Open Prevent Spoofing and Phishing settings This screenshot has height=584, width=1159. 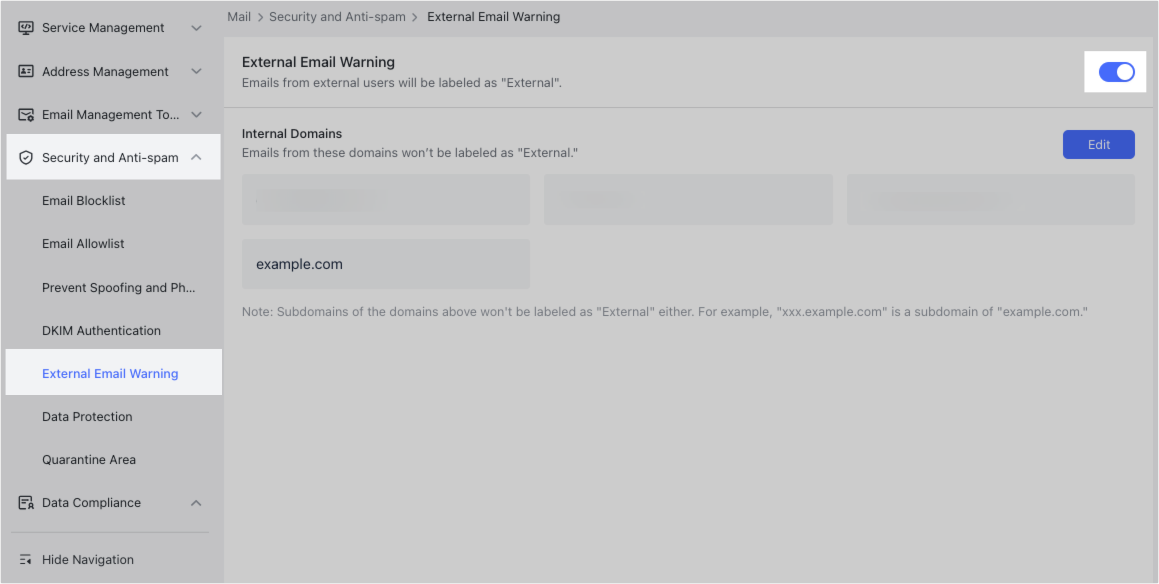click(x=119, y=287)
